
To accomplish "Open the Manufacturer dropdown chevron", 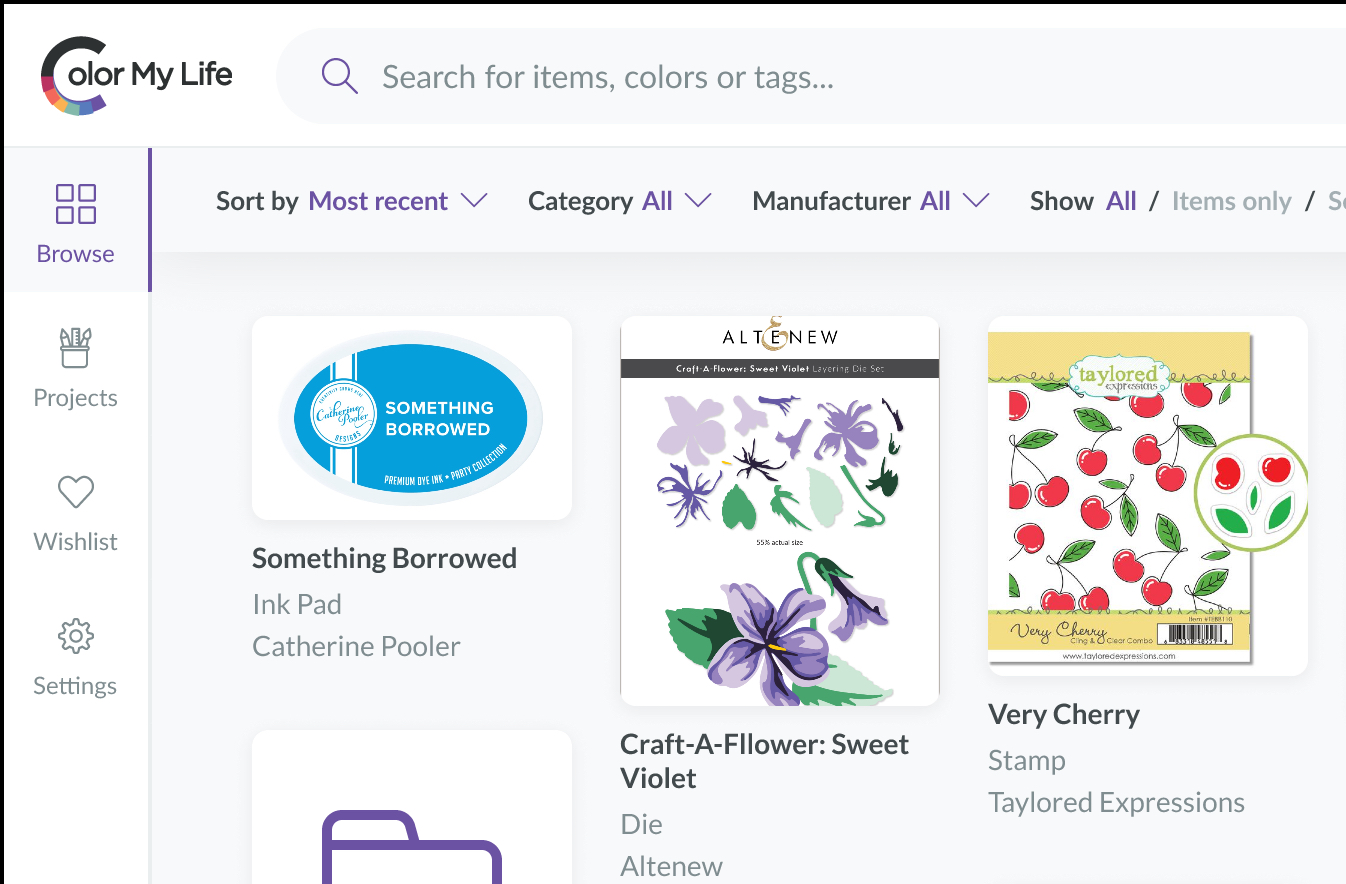I will 976,200.
